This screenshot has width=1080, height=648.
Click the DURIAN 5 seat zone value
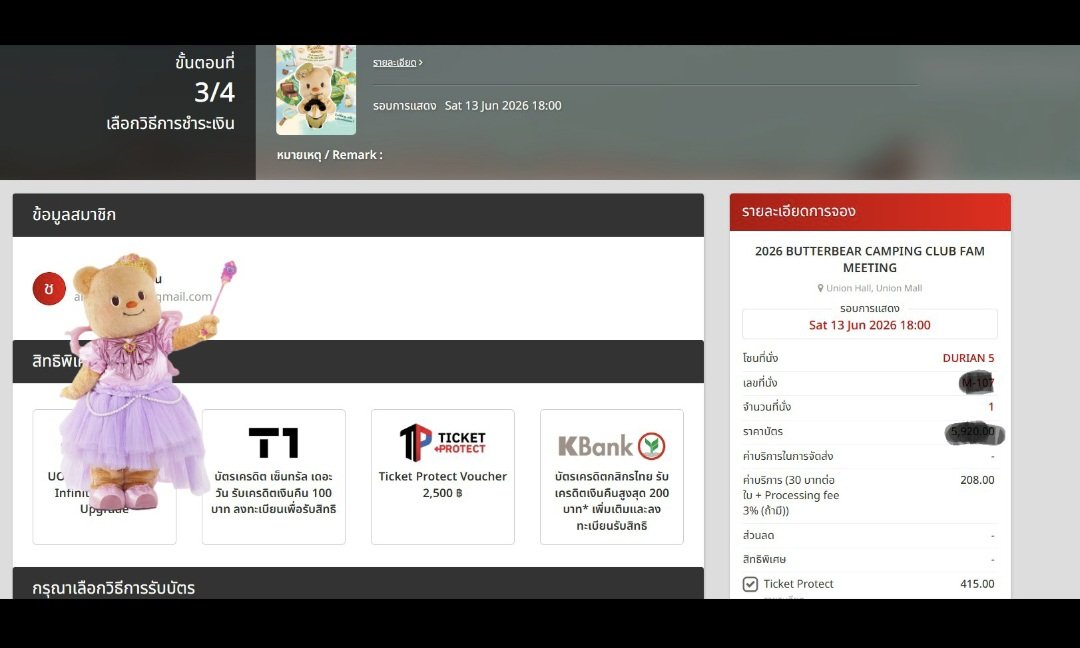coord(968,358)
